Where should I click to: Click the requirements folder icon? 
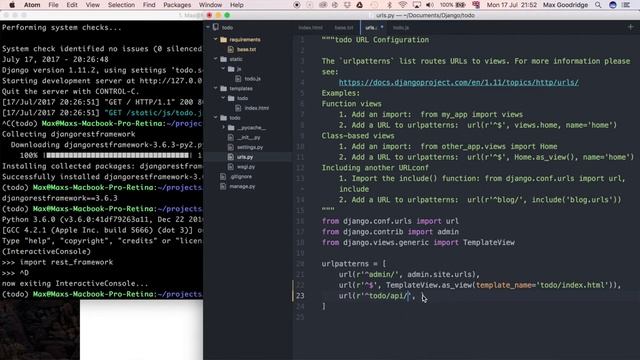(x=223, y=40)
